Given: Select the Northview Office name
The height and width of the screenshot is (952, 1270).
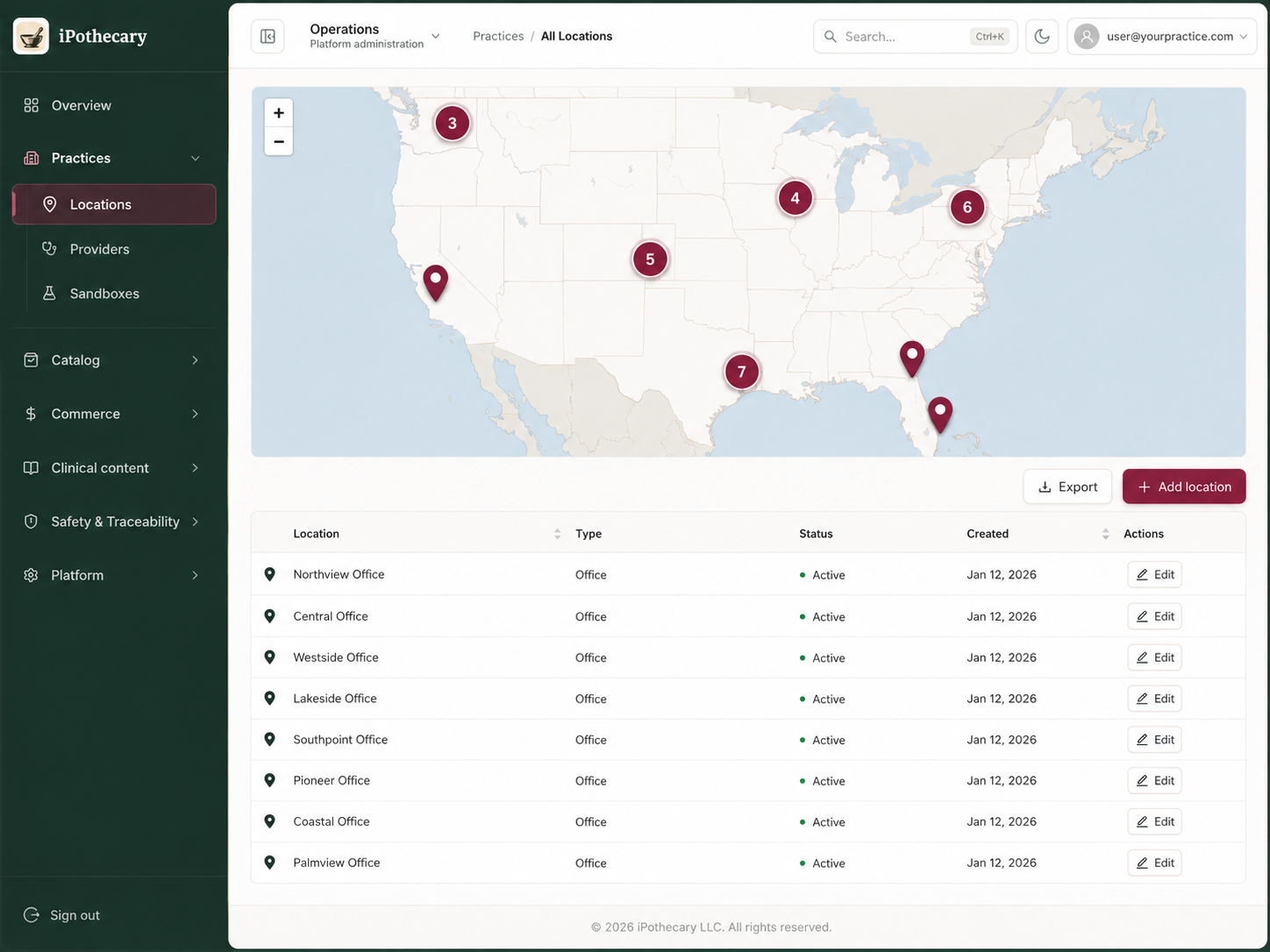Looking at the screenshot, I should 339,574.
